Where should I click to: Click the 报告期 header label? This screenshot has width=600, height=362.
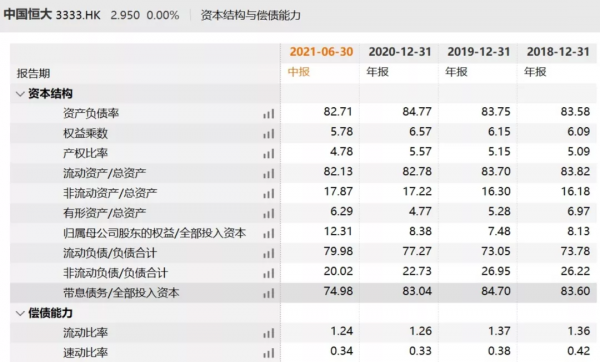click(x=33, y=73)
